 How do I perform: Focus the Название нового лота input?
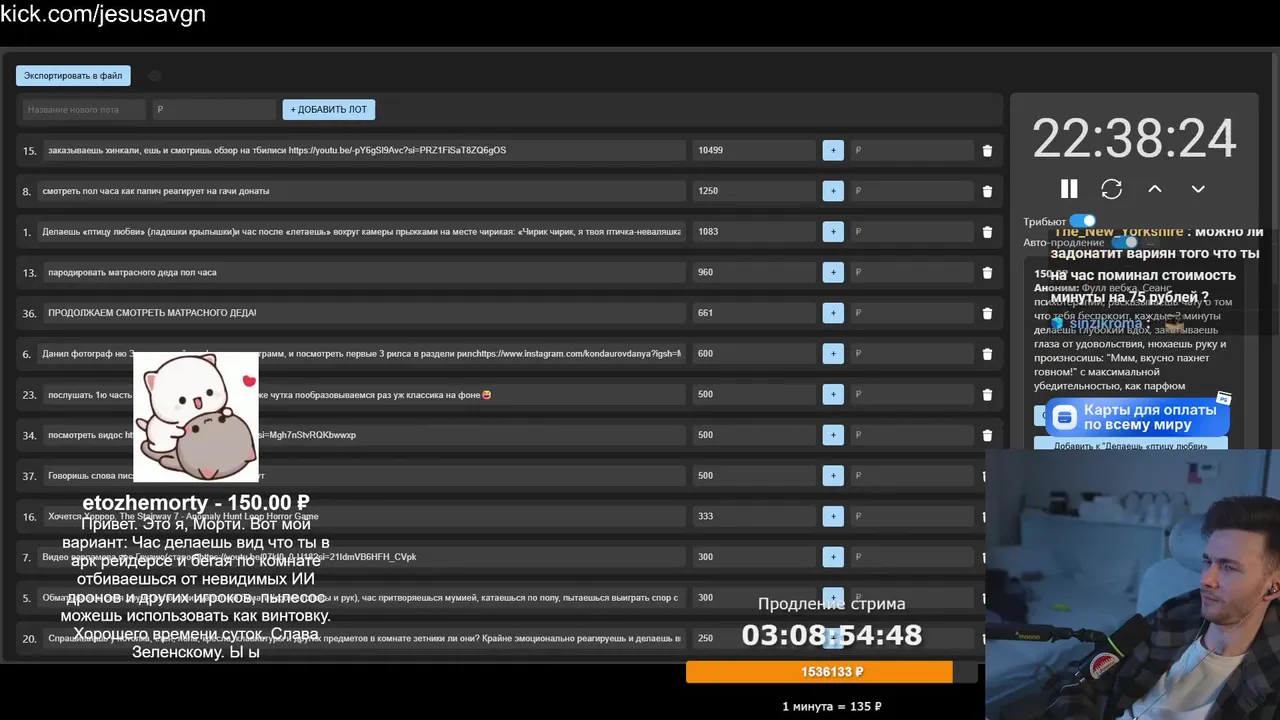[x=84, y=109]
